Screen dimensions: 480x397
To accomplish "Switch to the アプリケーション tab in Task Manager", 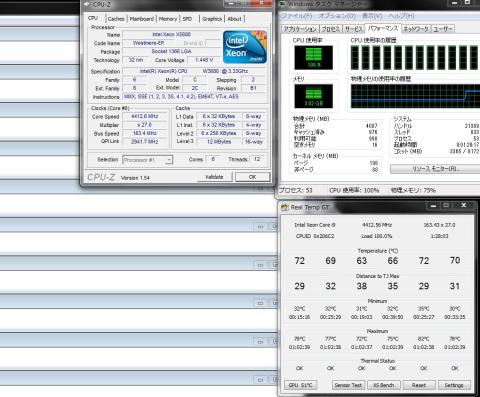I will click(x=300, y=29).
